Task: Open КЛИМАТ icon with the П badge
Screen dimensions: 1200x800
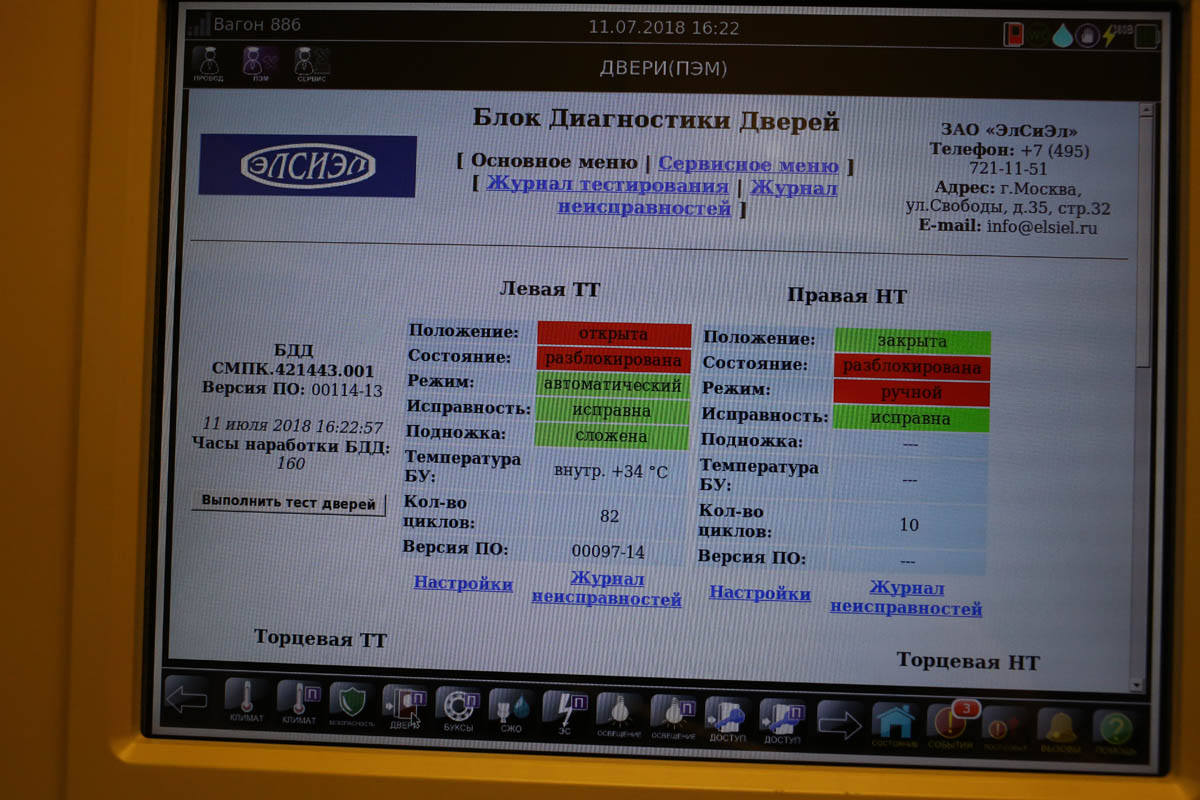Action: pyautogui.click(x=299, y=703)
